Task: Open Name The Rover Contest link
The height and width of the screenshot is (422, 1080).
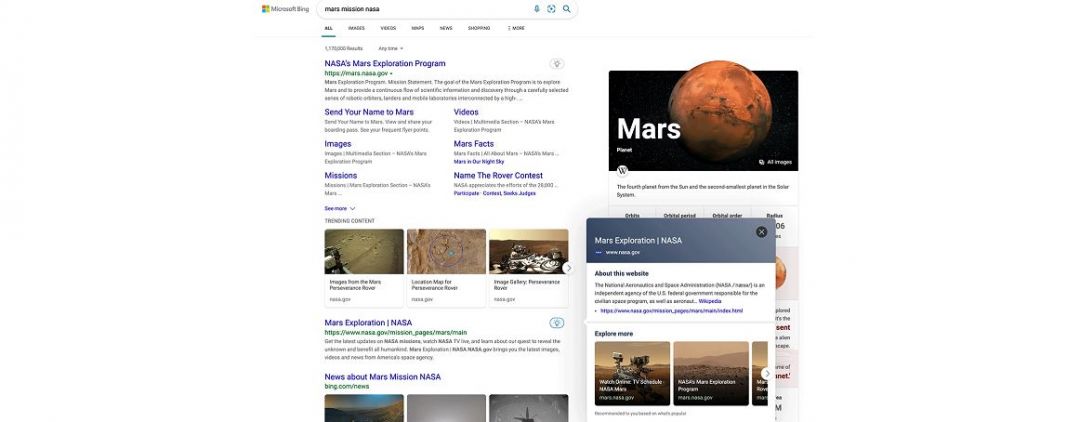Action: pos(498,176)
